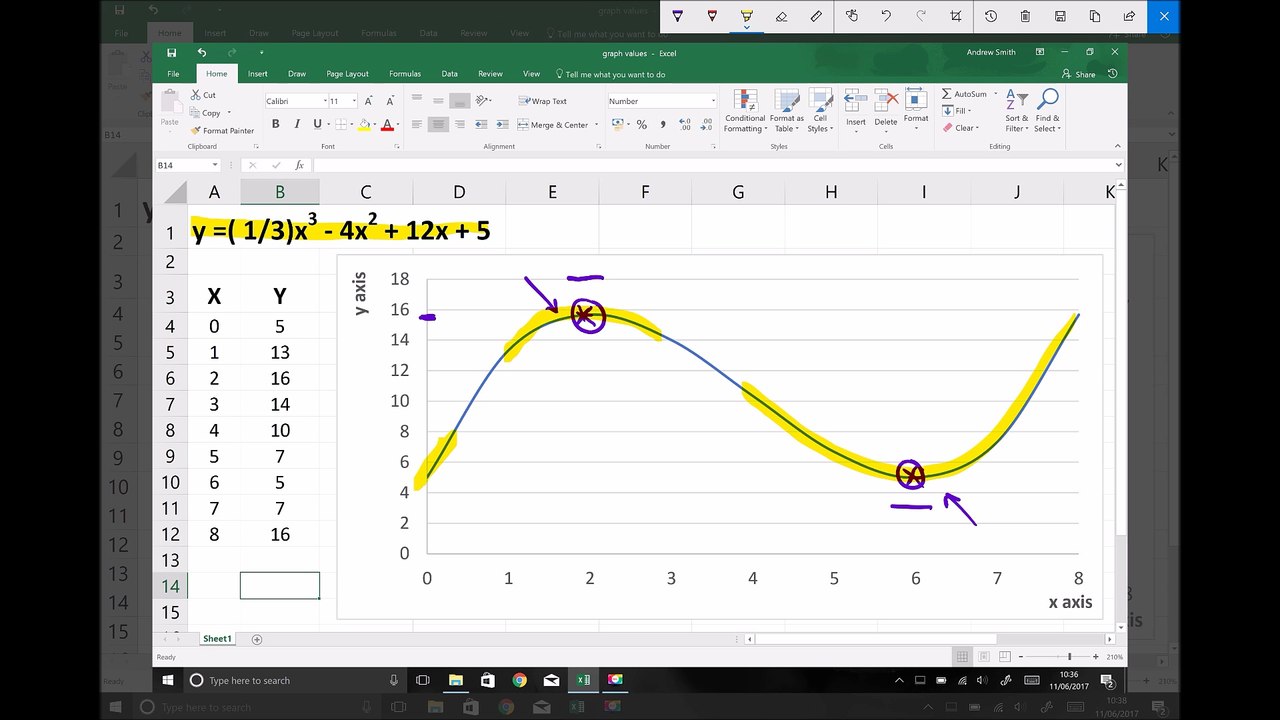Adjust the zoom slider in status bar

pos(1069,657)
